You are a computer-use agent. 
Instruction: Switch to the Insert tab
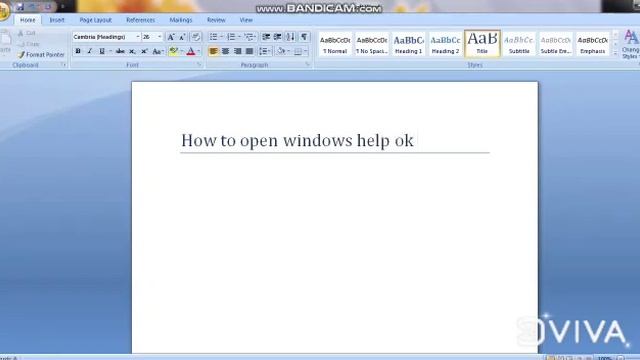click(x=57, y=20)
